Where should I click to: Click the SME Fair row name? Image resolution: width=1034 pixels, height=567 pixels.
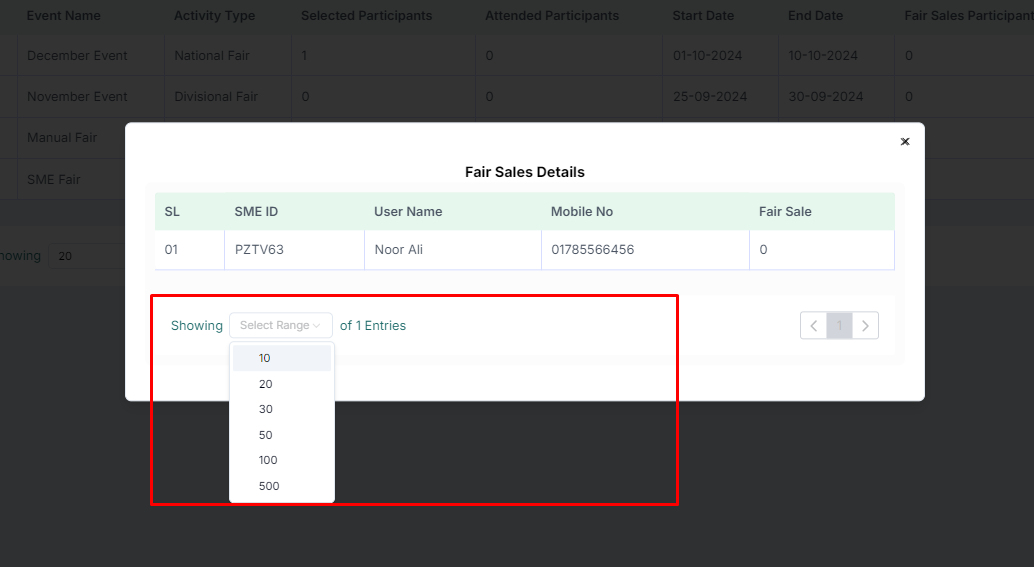click(x=53, y=179)
